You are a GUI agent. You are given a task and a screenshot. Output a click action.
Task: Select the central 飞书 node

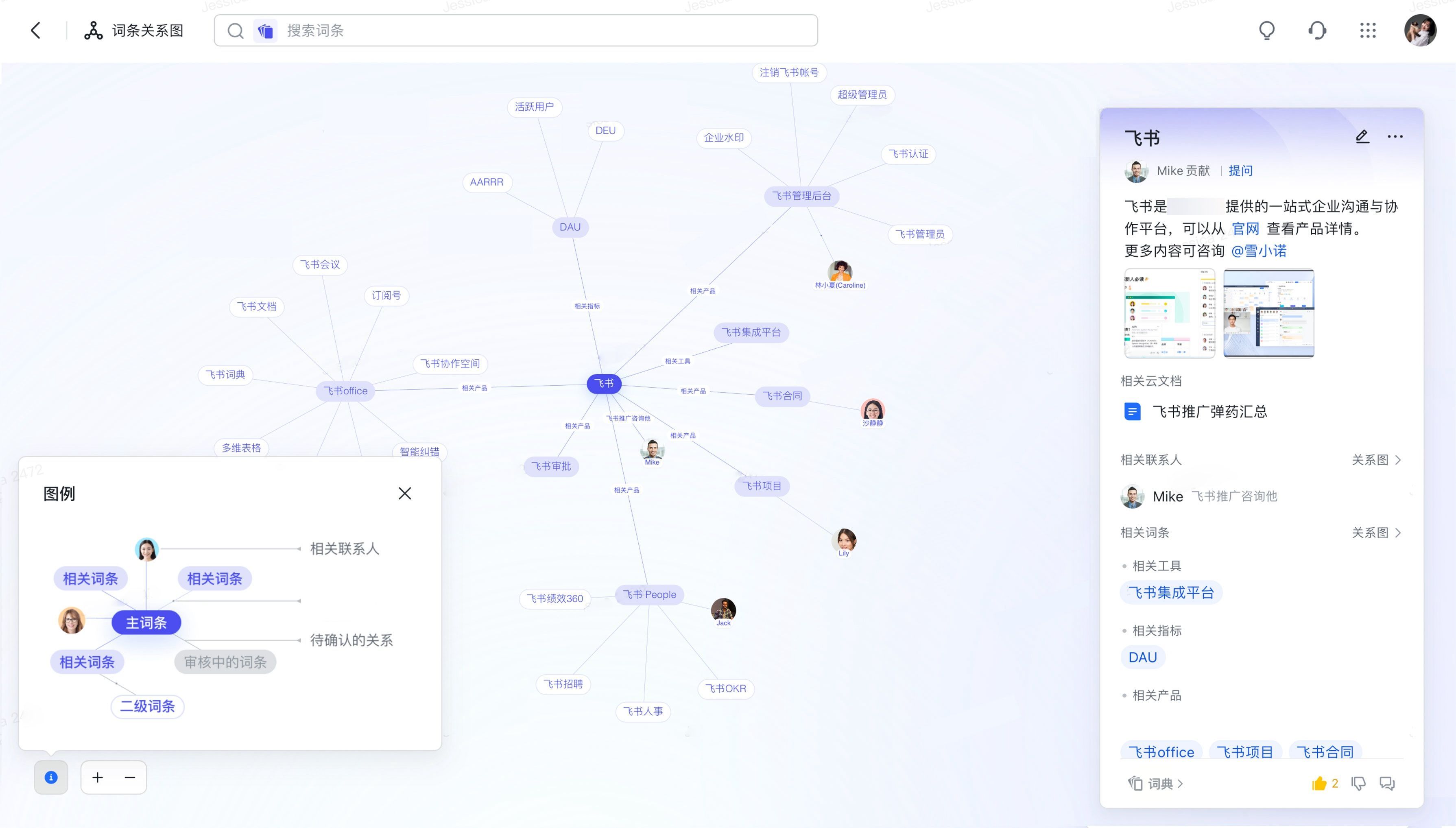click(604, 383)
